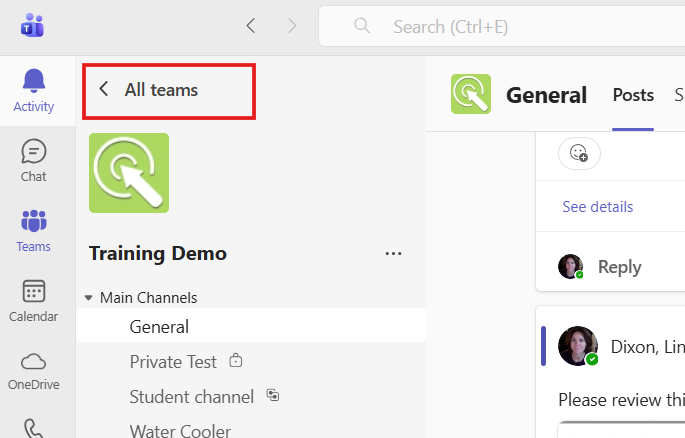Click the See details link
685x438 pixels.
[597, 207]
